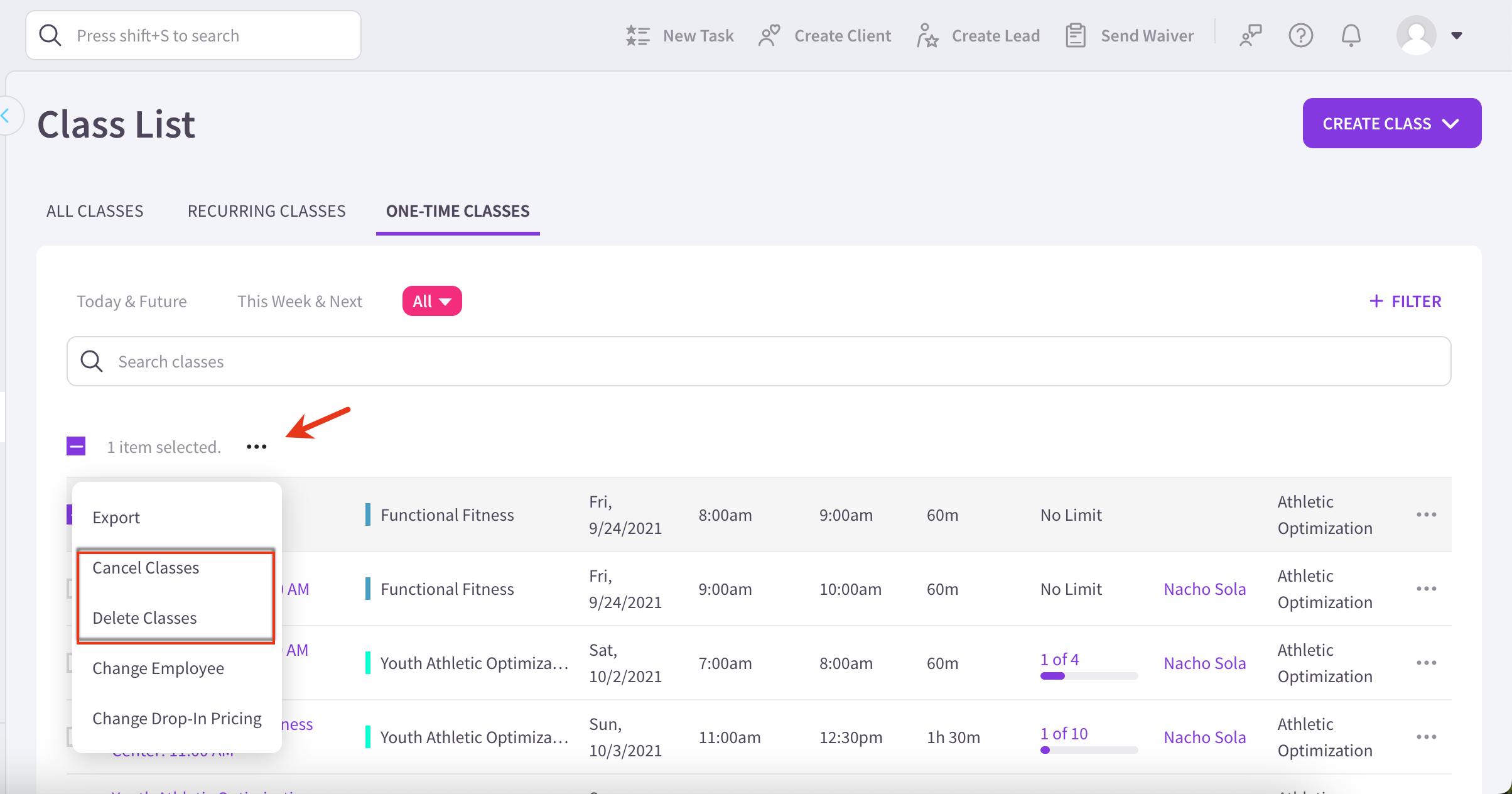Deselect all with the purple minus checkbox
This screenshot has height=794, width=1512.
76,446
